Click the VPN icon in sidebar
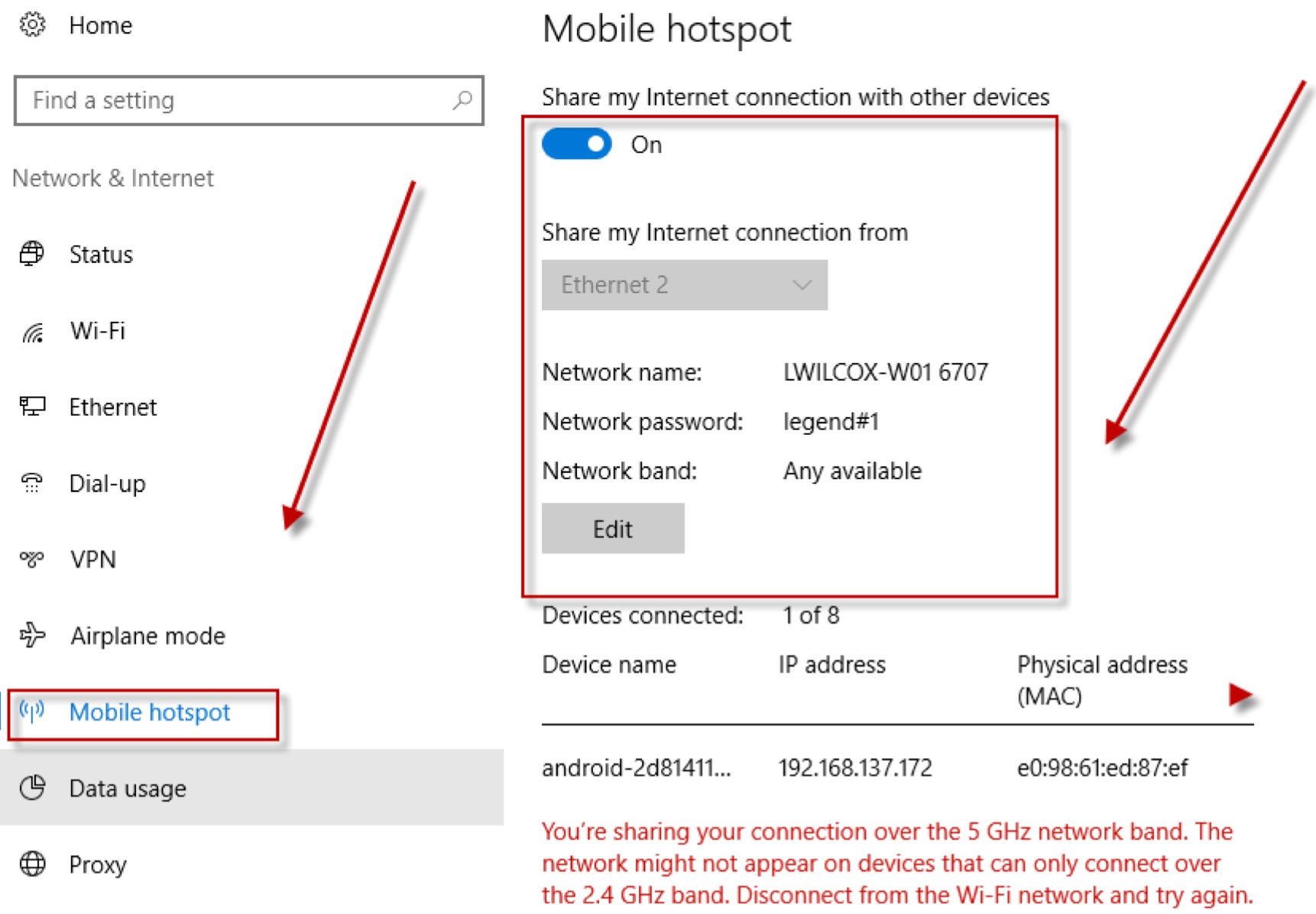The height and width of the screenshot is (914, 1316). click(32, 559)
